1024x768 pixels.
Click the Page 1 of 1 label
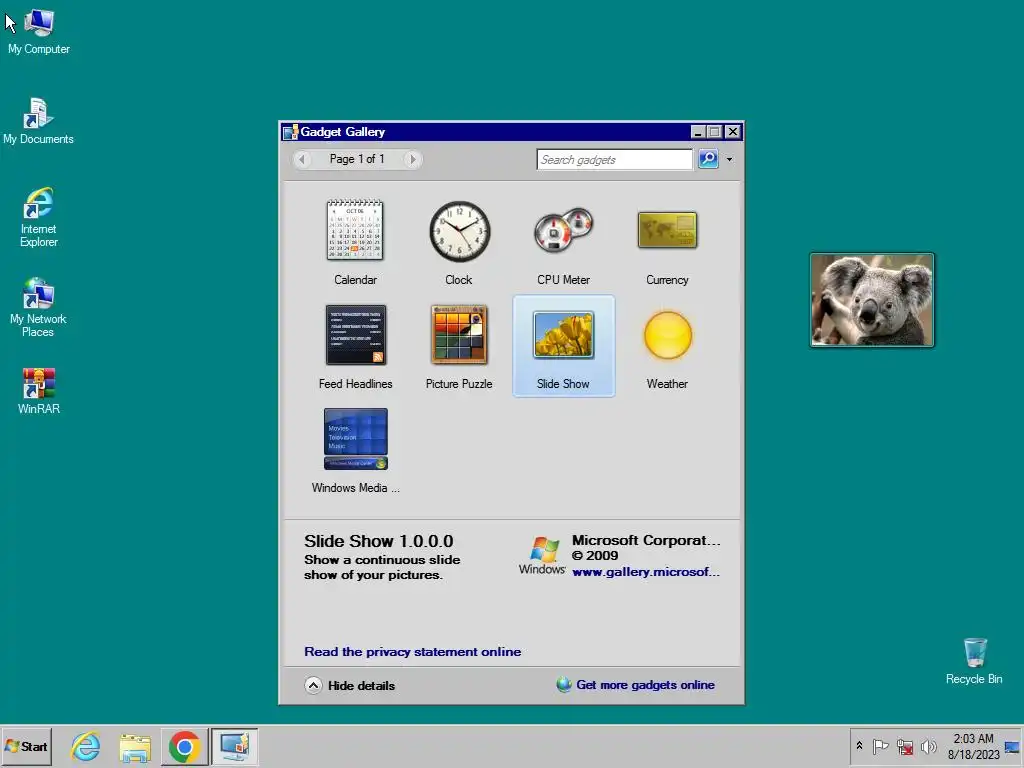[x=357, y=159]
